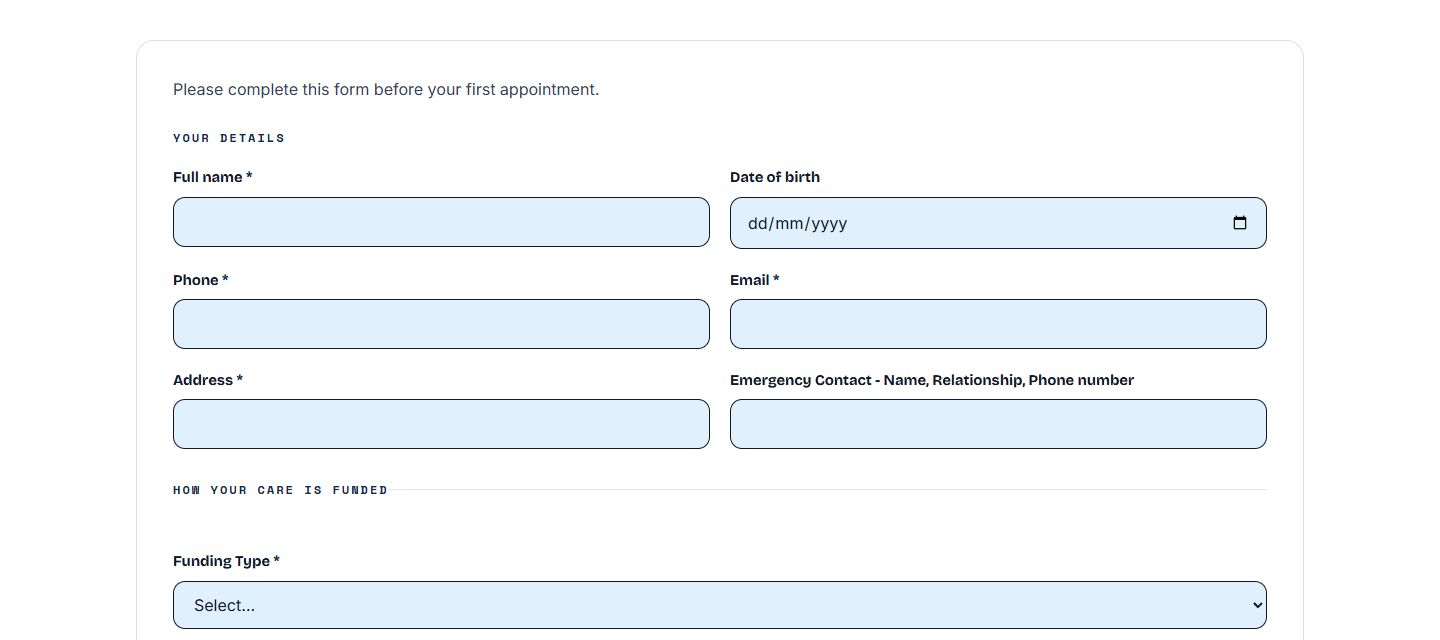
Task: Open the Funding Type dropdown
Action: (720, 605)
